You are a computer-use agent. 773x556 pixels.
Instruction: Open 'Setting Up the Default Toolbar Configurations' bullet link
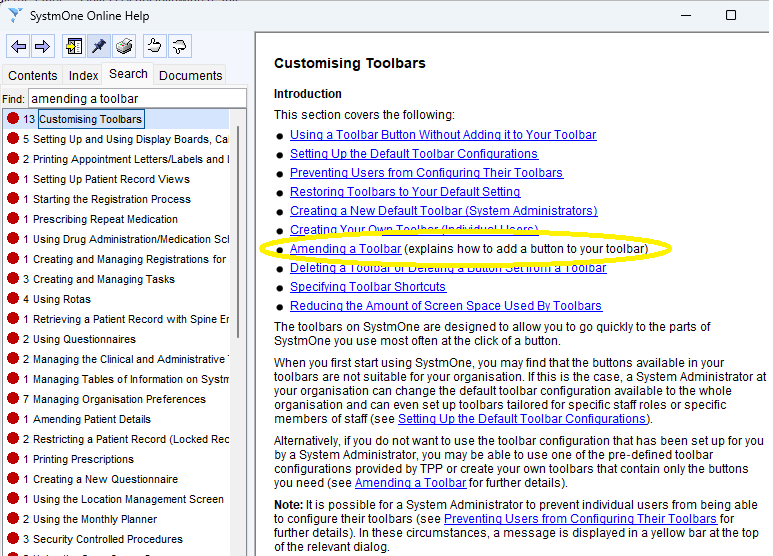pos(414,154)
